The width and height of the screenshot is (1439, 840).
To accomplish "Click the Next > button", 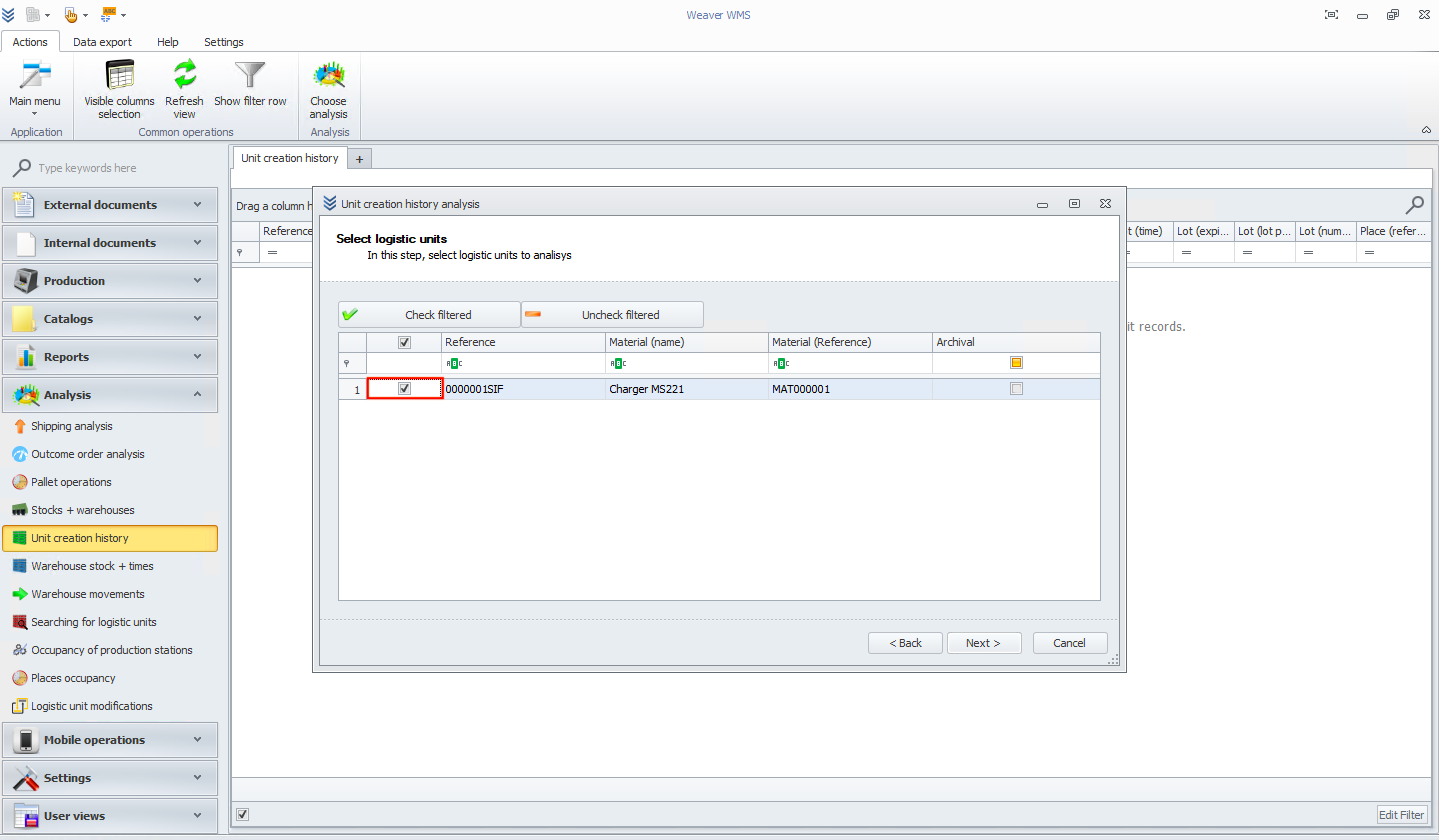I will (984, 643).
